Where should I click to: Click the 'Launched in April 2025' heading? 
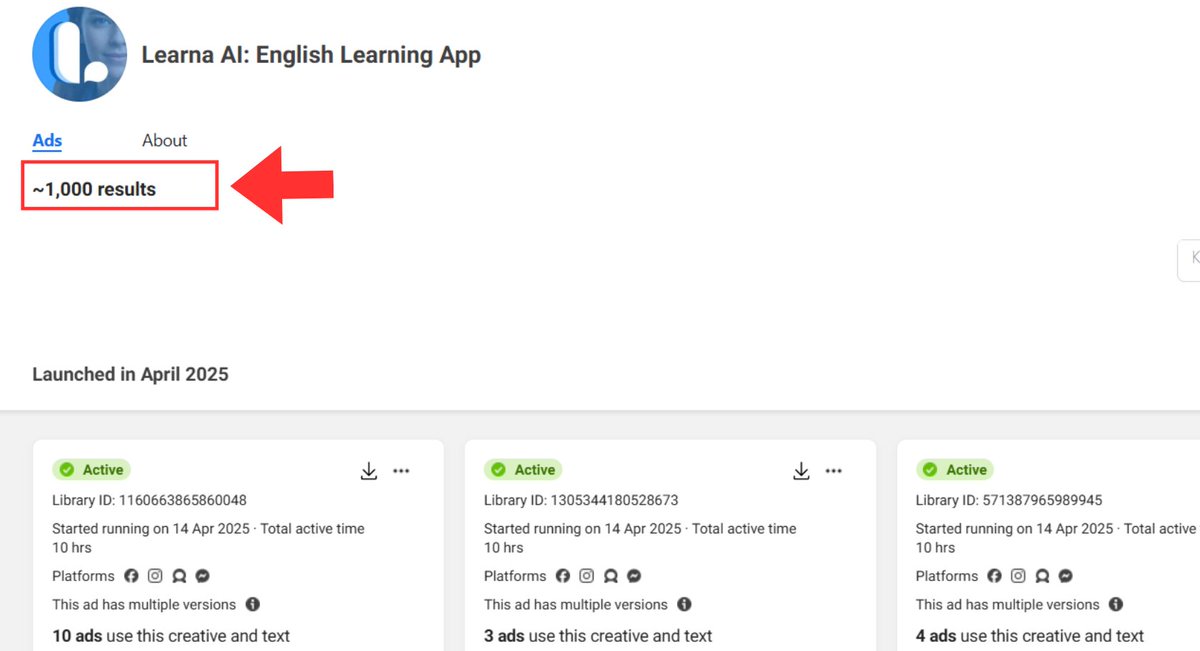coord(130,375)
